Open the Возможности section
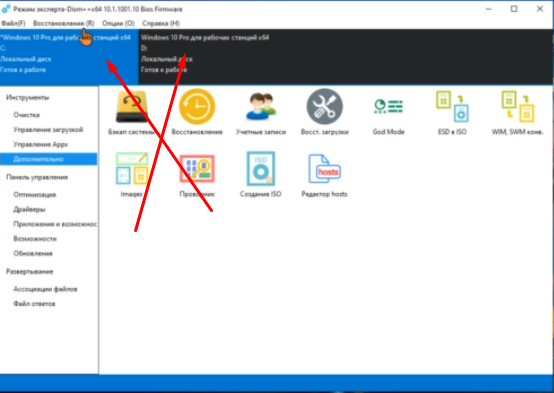 click(35, 239)
